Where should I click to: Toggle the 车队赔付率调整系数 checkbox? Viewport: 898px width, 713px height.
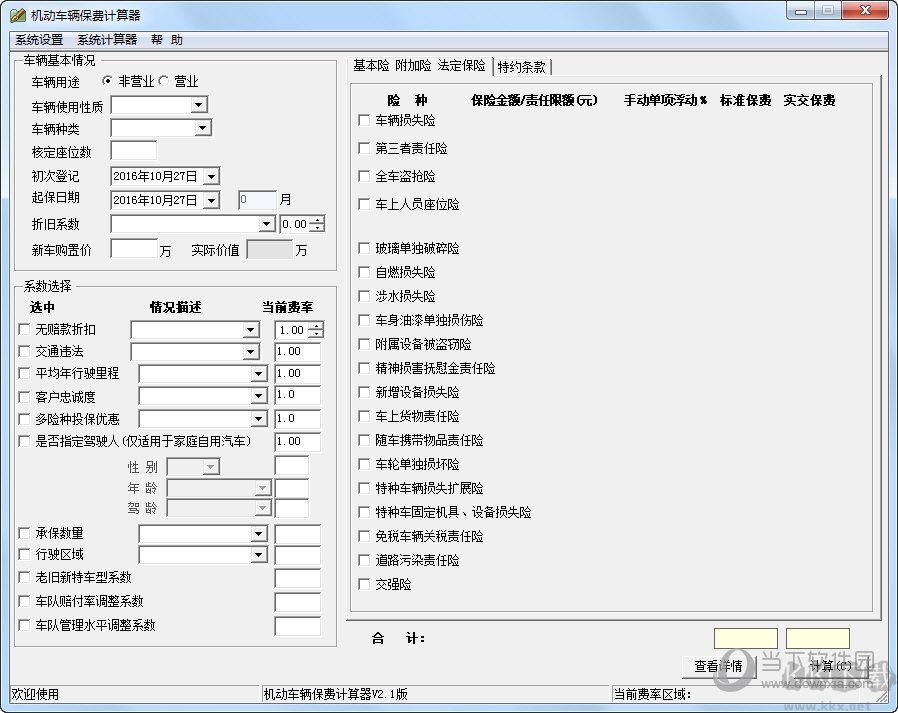pyautogui.click(x=24, y=601)
